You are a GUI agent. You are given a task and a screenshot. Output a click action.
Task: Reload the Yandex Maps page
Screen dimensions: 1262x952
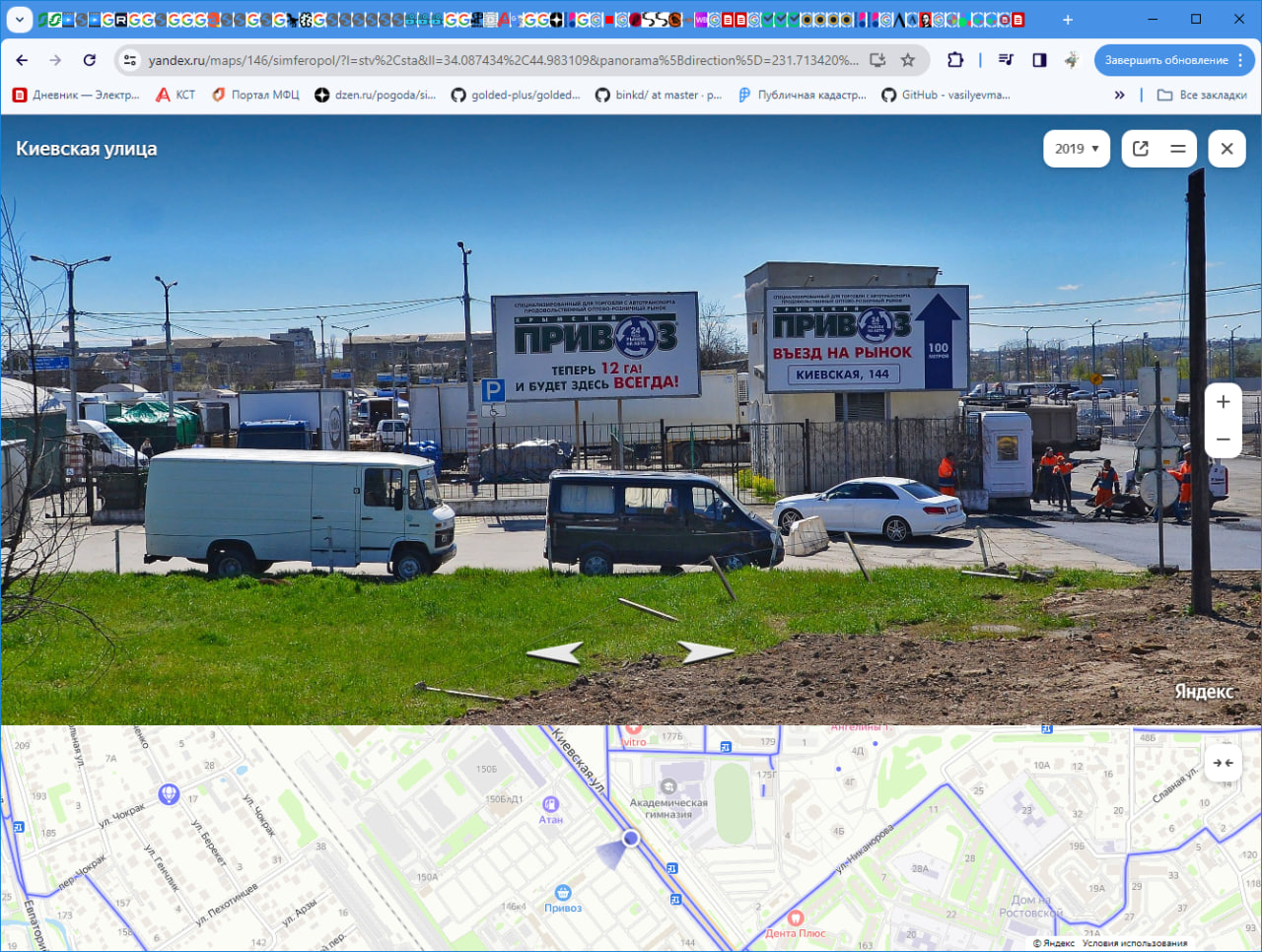coord(89,60)
